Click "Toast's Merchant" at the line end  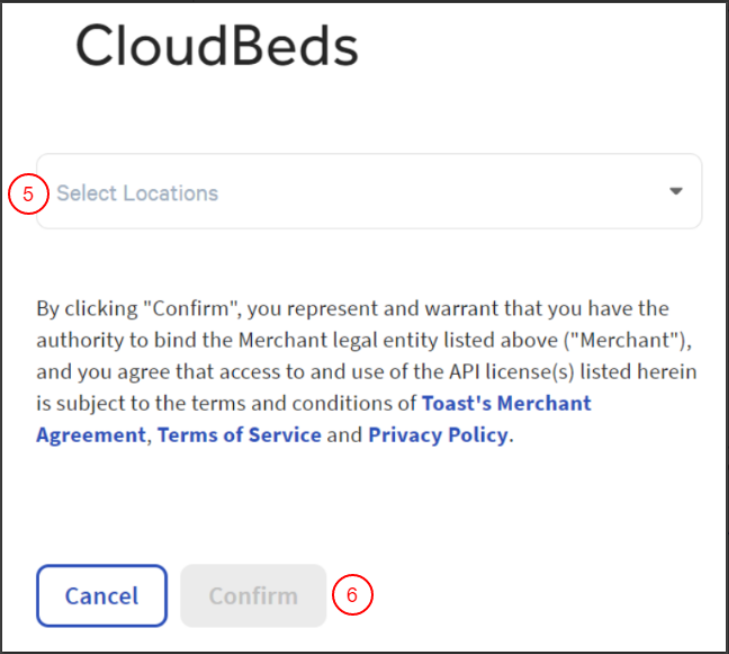506,404
